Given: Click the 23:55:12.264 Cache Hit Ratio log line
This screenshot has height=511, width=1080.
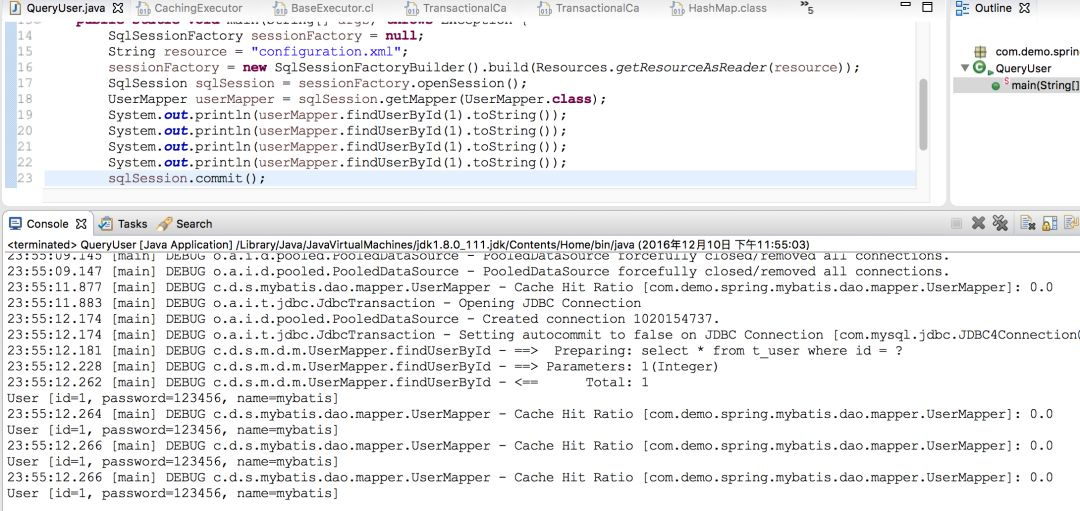Looking at the screenshot, I should click(x=530, y=414).
